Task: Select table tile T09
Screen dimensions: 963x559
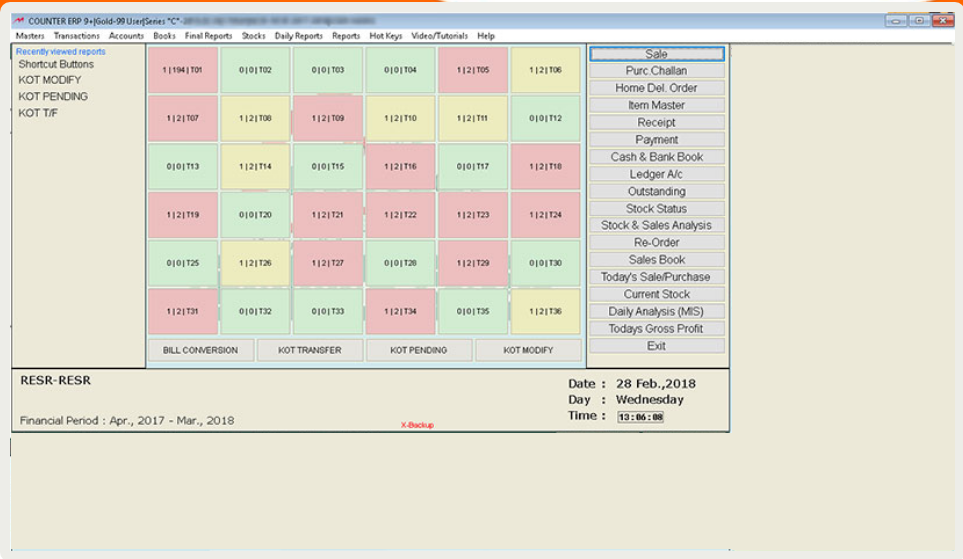Action: point(327,118)
